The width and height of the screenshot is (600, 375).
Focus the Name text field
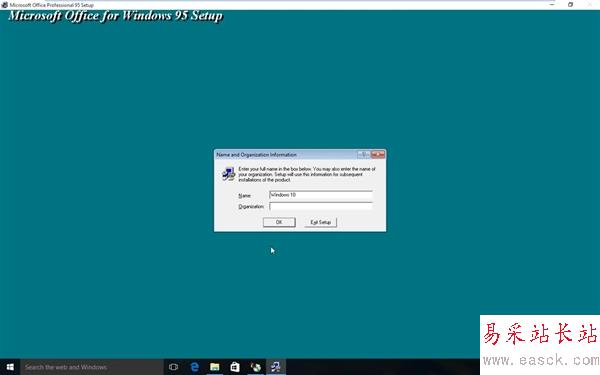coord(321,195)
